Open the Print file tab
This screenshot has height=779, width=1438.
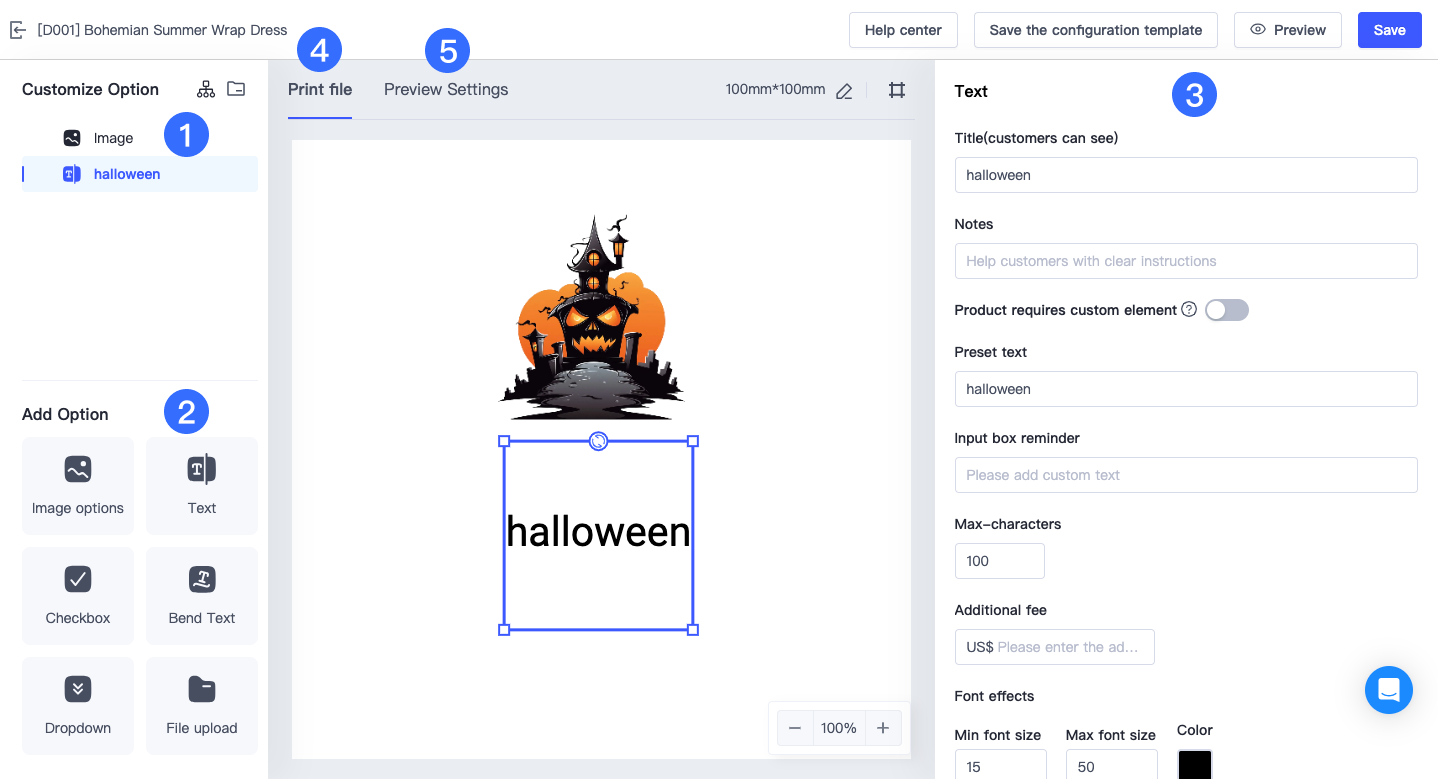[x=320, y=89]
